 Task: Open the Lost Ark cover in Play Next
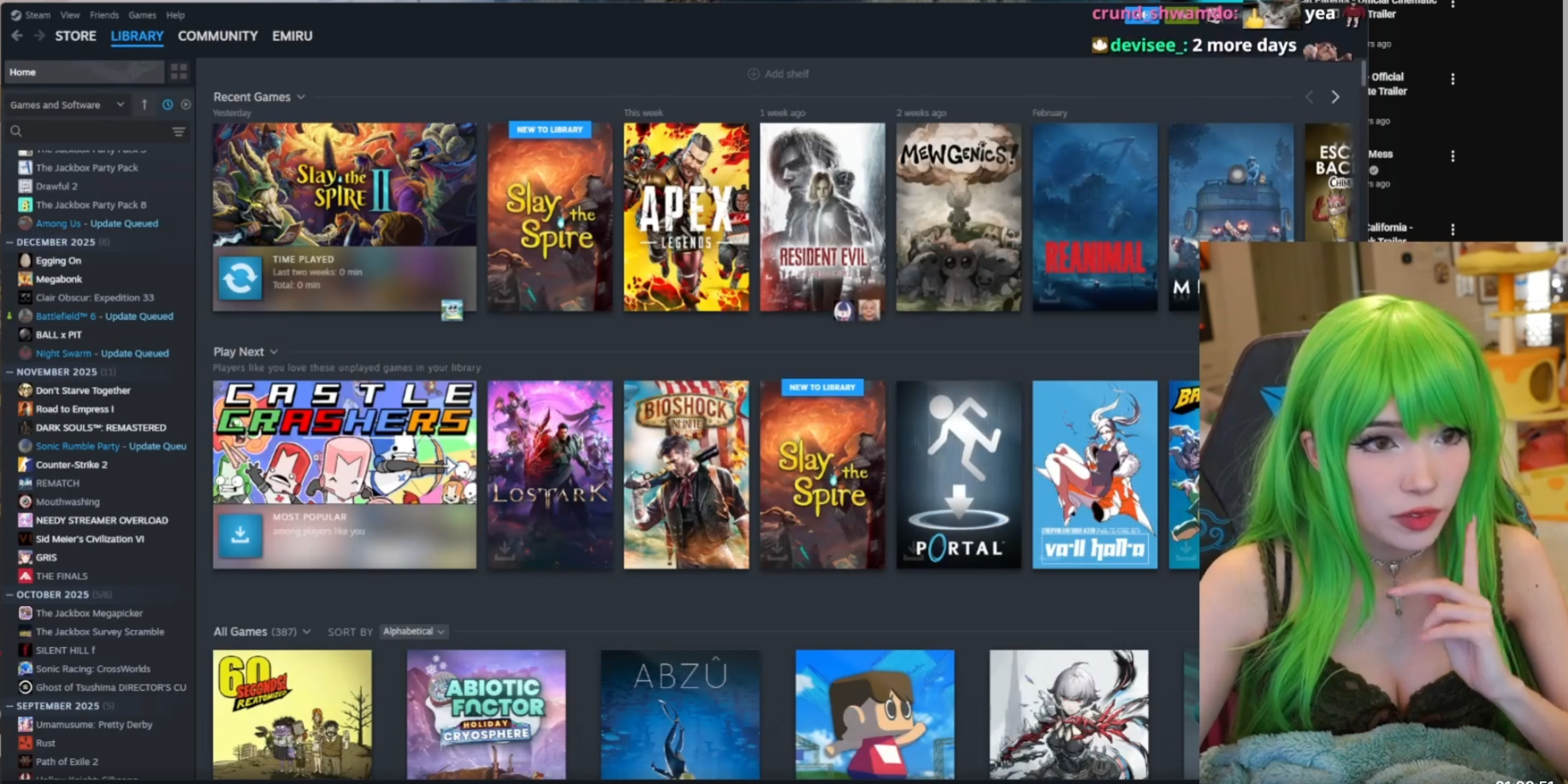[x=550, y=475]
